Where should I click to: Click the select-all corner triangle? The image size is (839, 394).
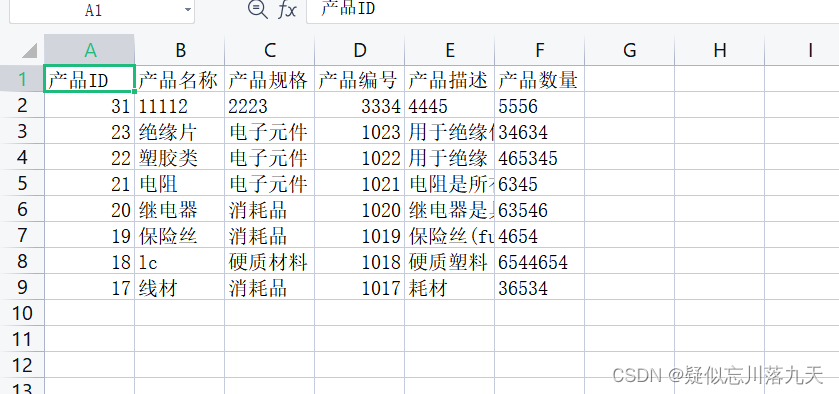click(x=29, y=51)
